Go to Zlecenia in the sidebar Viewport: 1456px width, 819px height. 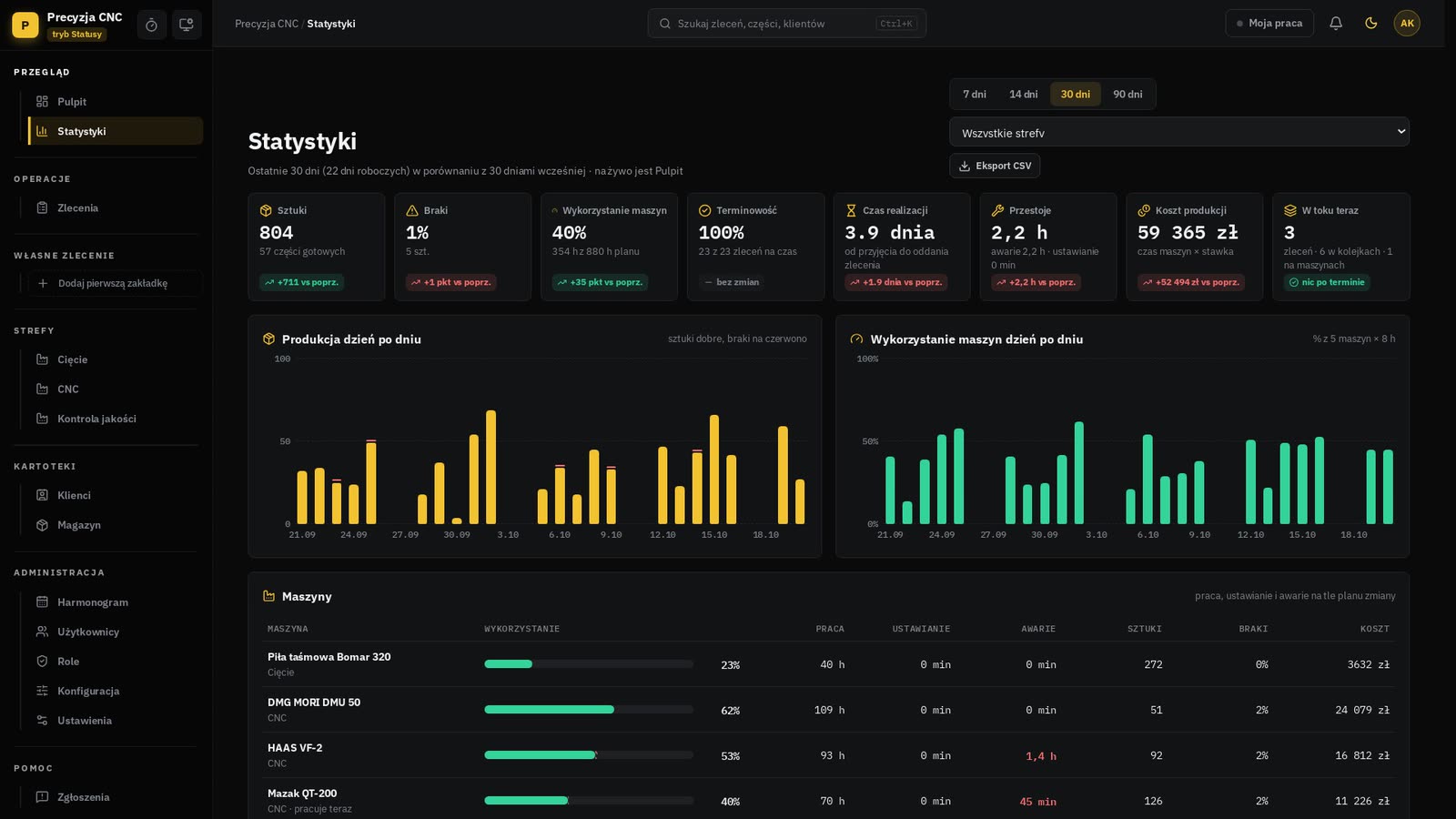pos(109,208)
